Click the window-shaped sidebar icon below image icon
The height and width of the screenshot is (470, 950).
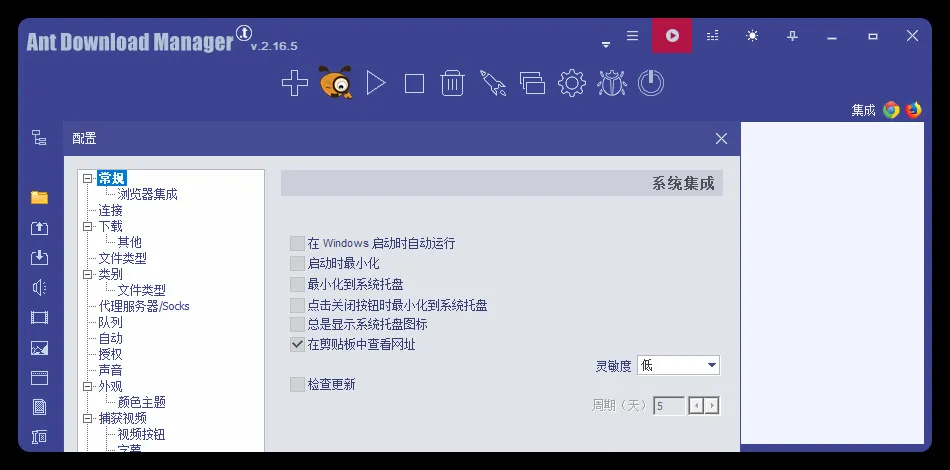coord(39,378)
